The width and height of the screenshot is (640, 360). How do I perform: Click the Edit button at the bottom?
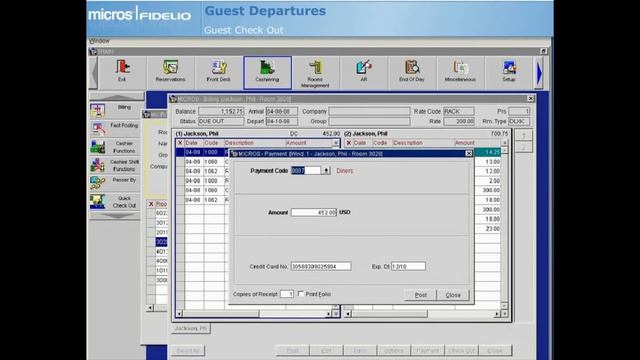[x=326, y=350]
